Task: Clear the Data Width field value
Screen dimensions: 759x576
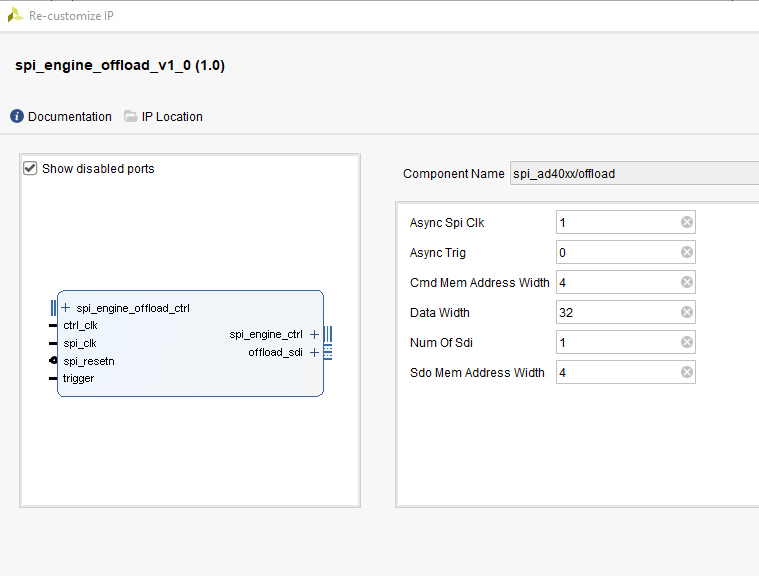Action: coord(687,312)
